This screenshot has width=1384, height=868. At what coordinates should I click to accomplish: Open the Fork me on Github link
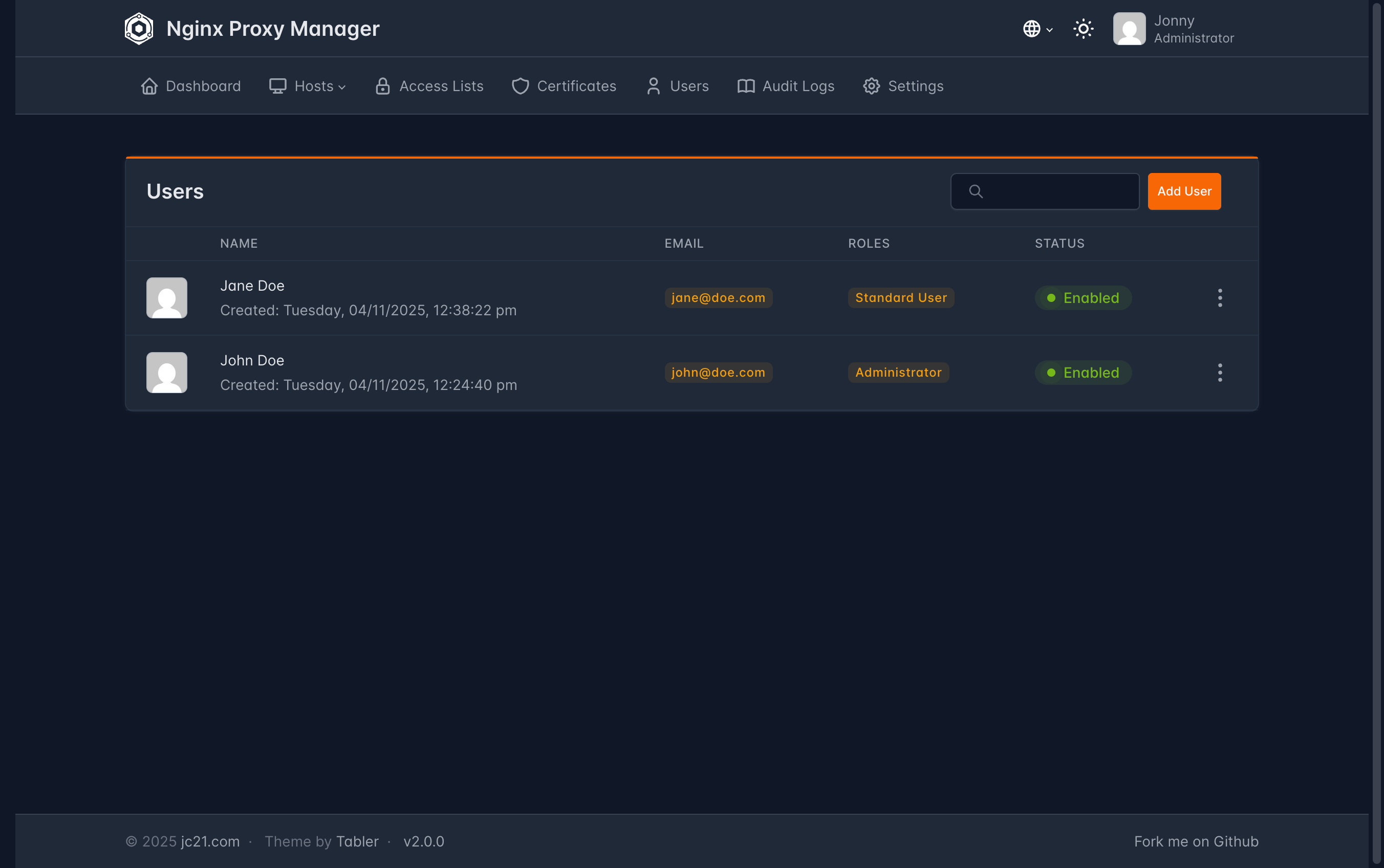[1196, 841]
